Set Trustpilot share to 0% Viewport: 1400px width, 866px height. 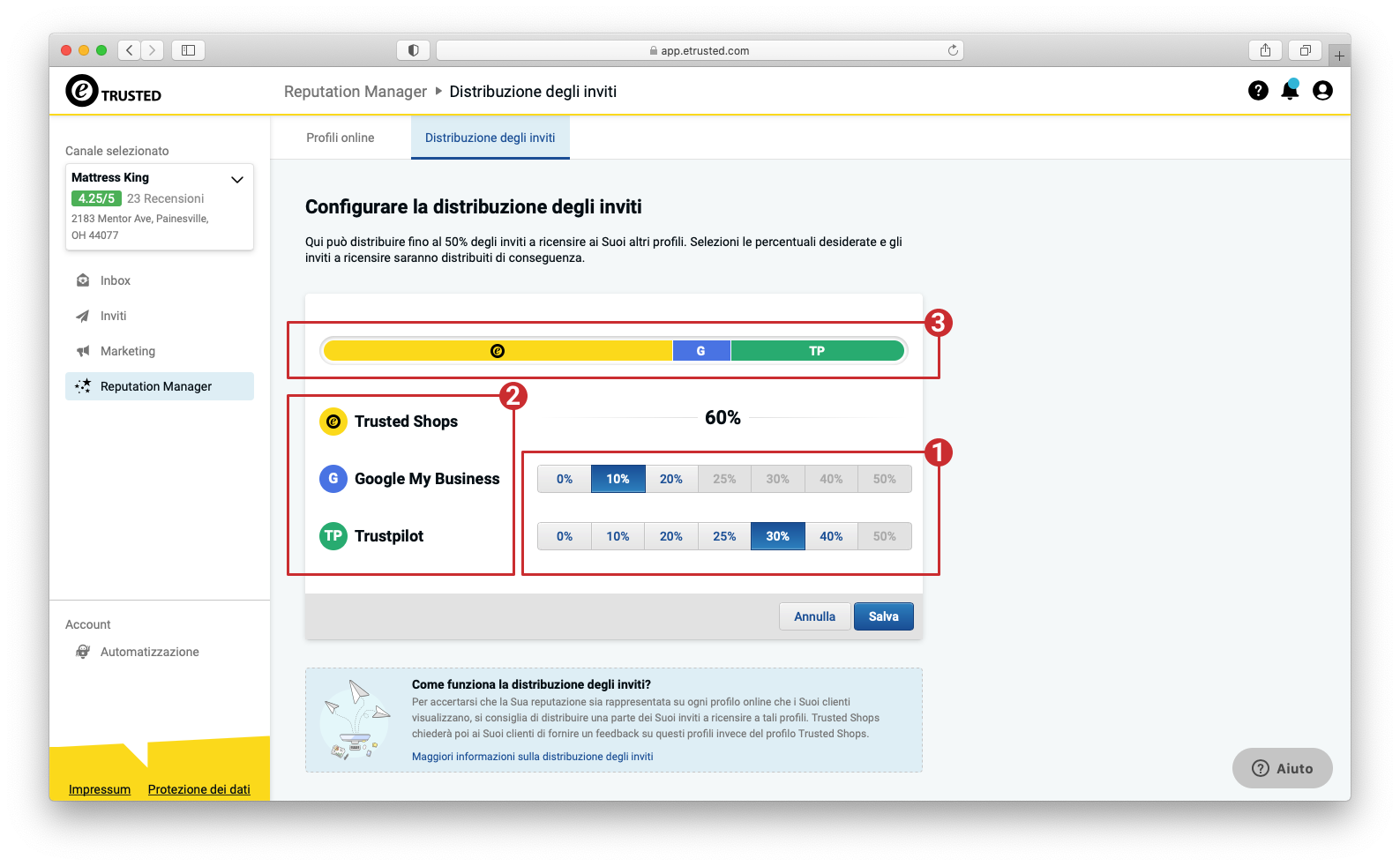(x=565, y=536)
